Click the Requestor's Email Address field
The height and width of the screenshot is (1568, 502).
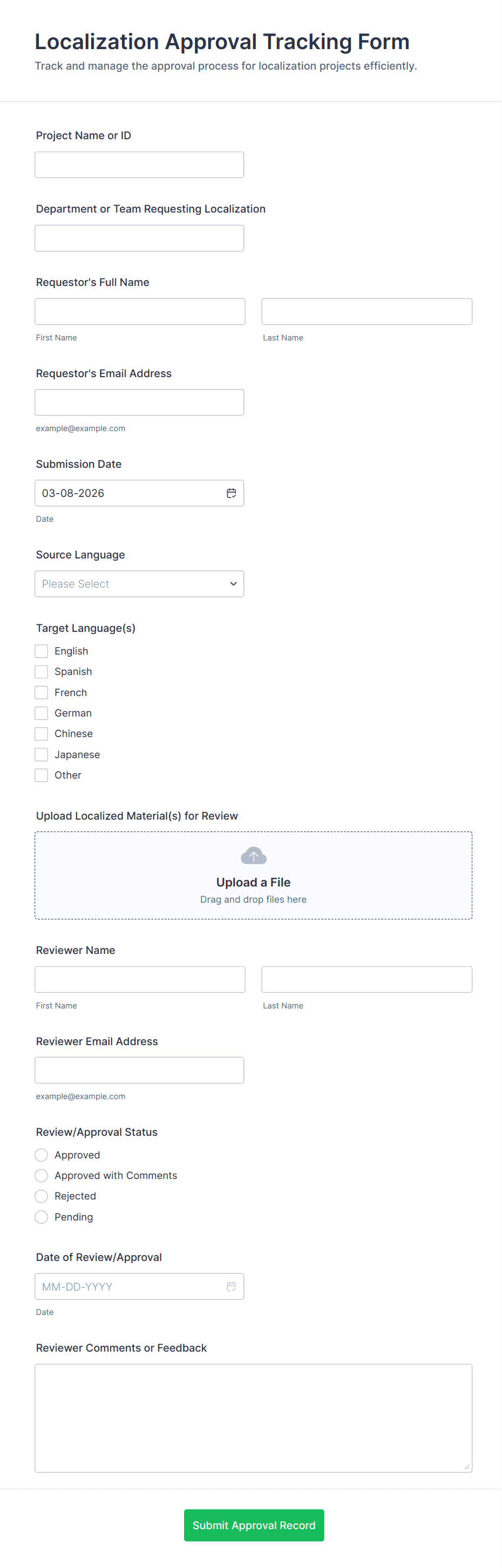point(139,403)
